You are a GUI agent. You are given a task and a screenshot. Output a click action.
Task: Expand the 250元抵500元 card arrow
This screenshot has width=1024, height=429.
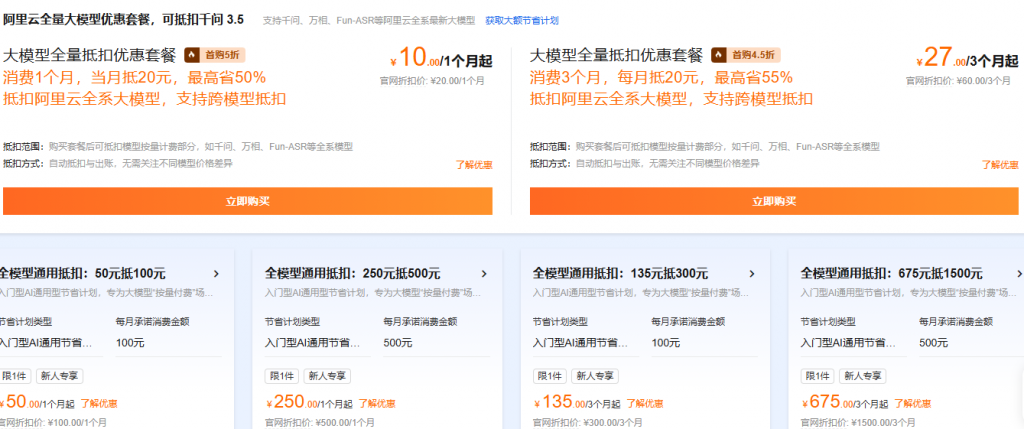click(x=485, y=273)
